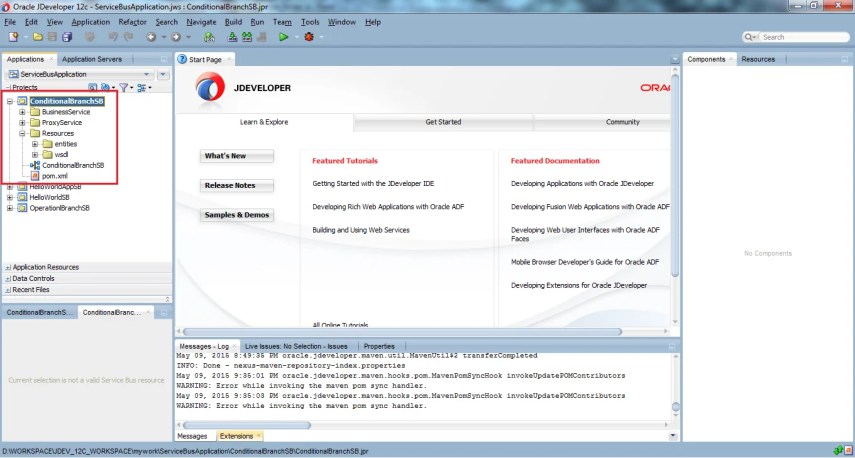This screenshot has width=855, height=458.
Task: Click the What's New button
Action: 237,156
